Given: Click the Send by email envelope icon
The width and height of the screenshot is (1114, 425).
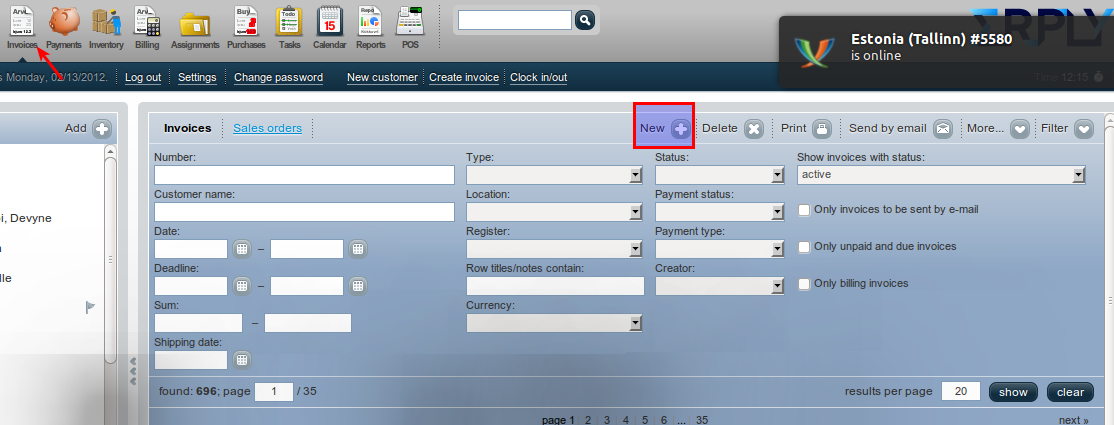Looking at the screenshot, I should [943, 129].
